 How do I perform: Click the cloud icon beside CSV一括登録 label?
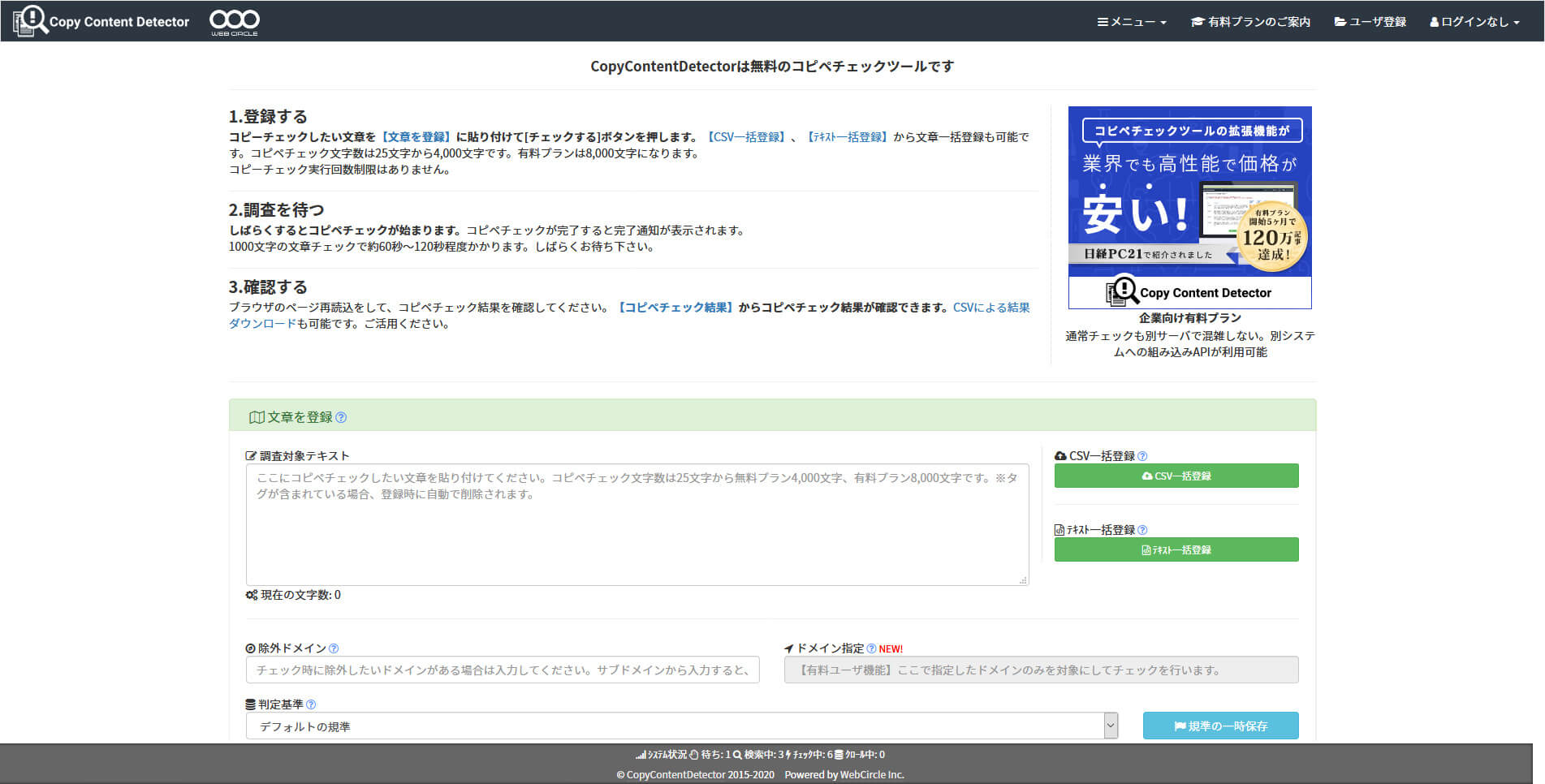[x=1060, y=456]
